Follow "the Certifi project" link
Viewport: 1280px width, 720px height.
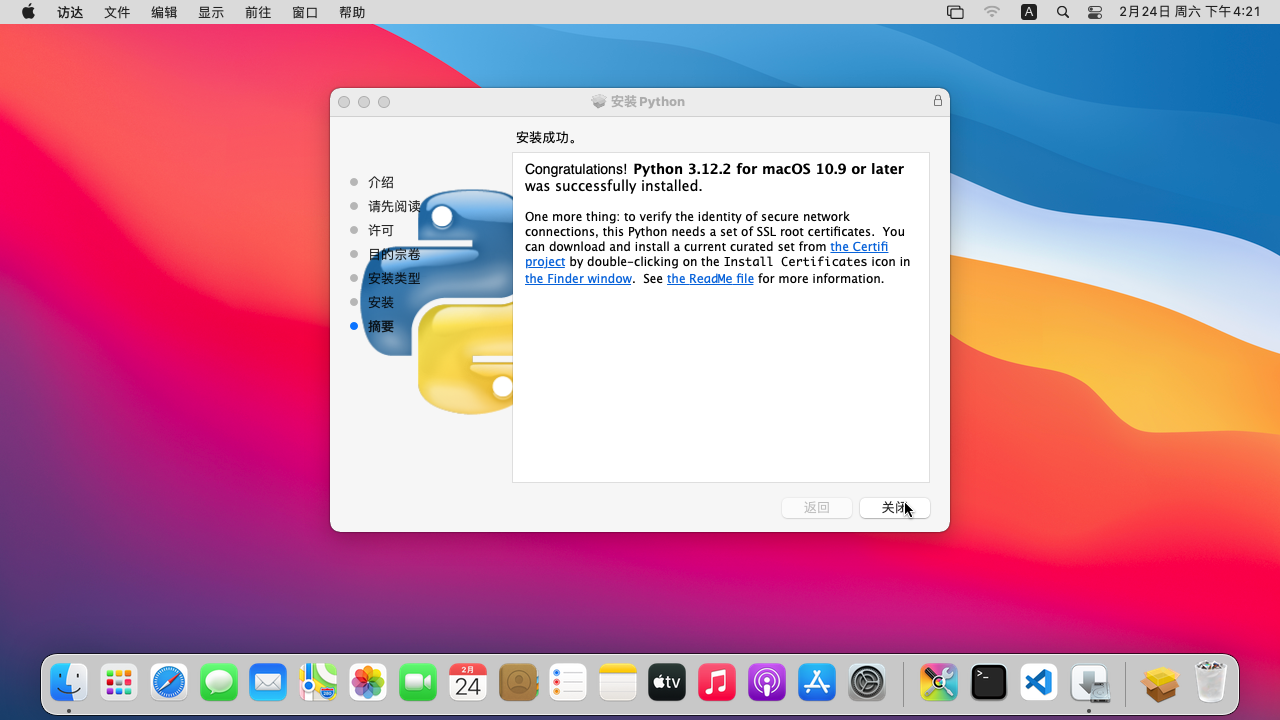point(859,247)
